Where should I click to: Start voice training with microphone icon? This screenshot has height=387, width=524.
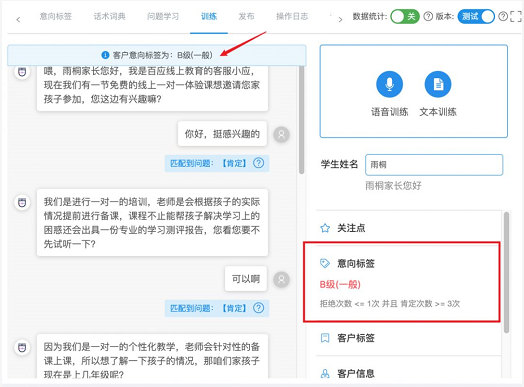[389, 84]
